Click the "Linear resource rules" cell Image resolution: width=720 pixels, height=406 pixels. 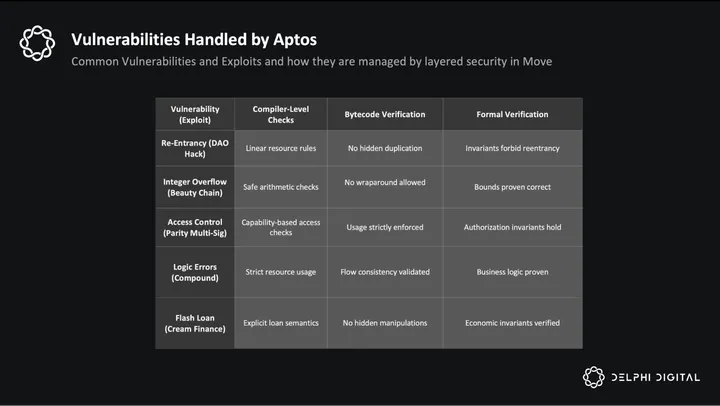coord(281,147)
